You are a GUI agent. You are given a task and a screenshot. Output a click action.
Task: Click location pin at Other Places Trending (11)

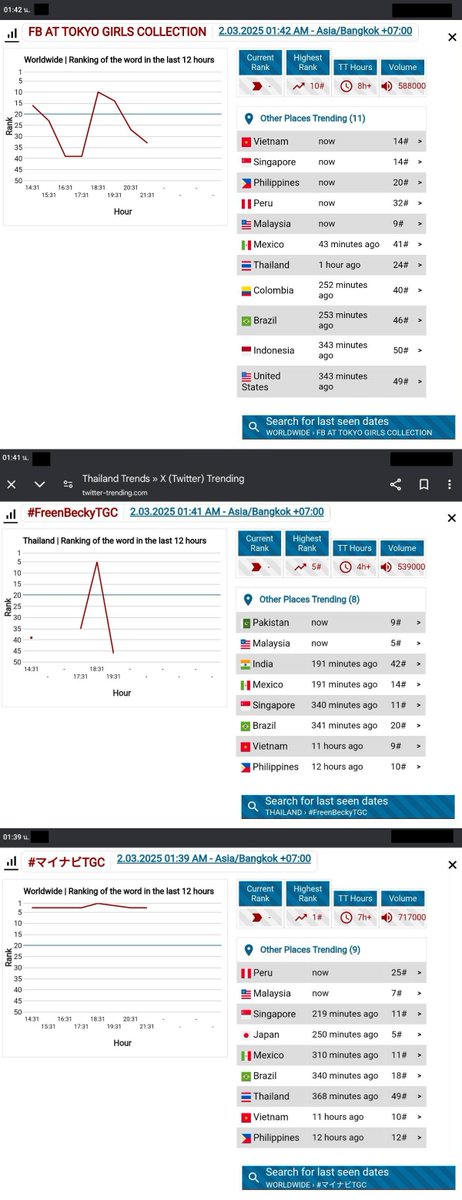(x=248, y=118)
